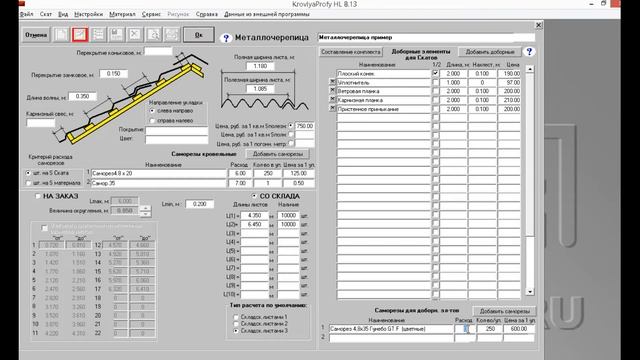Click the list rows toolbar icon

98,35
